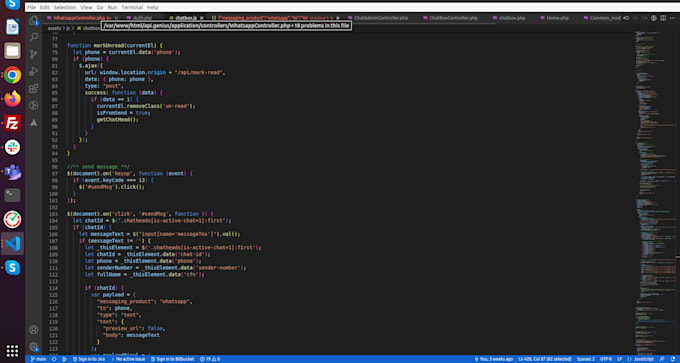
Task: Click the circular icon below Extensions
Action: tap(33, 105)
